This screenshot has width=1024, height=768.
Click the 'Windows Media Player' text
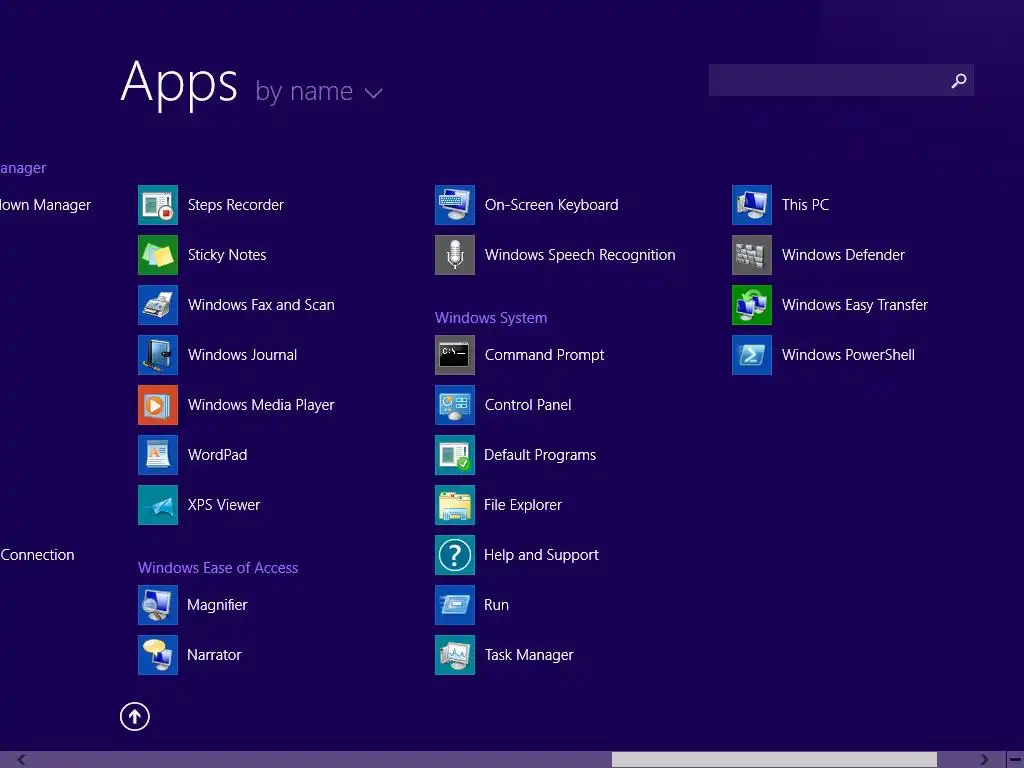tap(261, 405)
